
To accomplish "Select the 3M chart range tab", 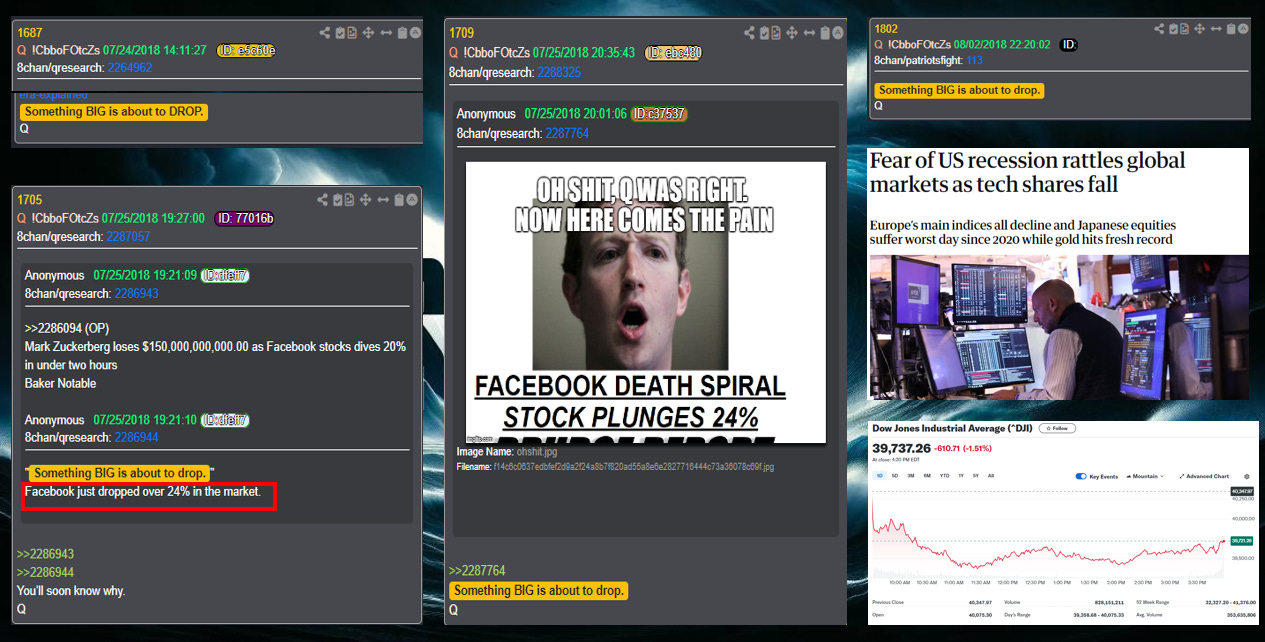I will [x=911, y=476].
